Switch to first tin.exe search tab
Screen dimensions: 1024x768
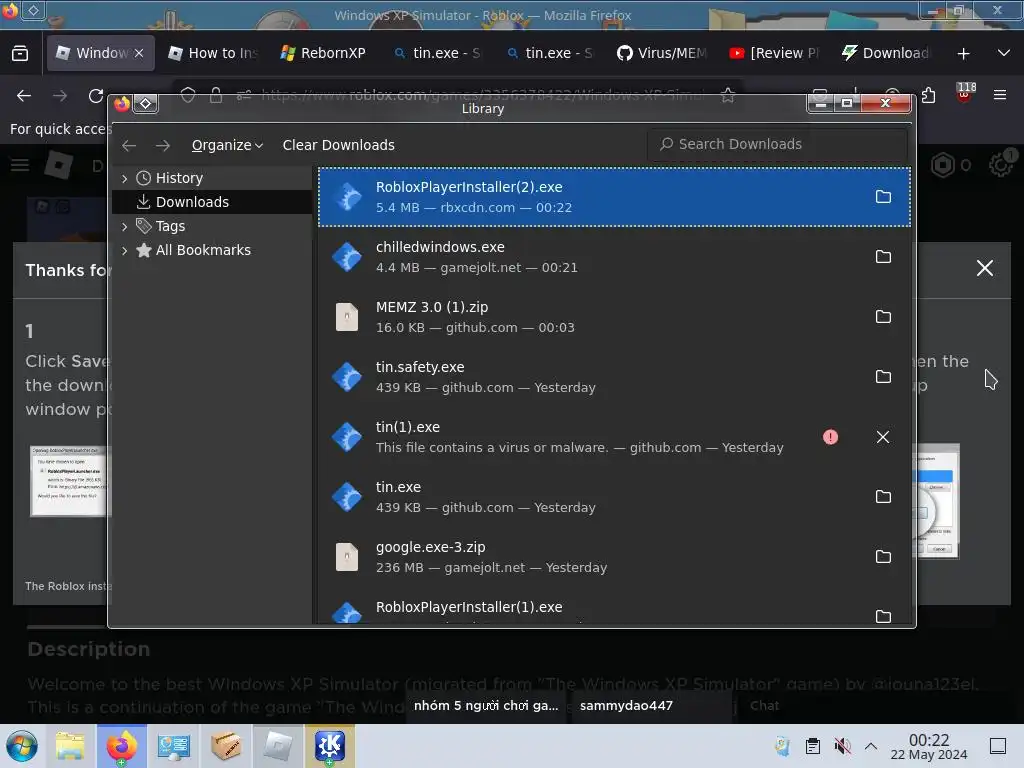[436, 53]
